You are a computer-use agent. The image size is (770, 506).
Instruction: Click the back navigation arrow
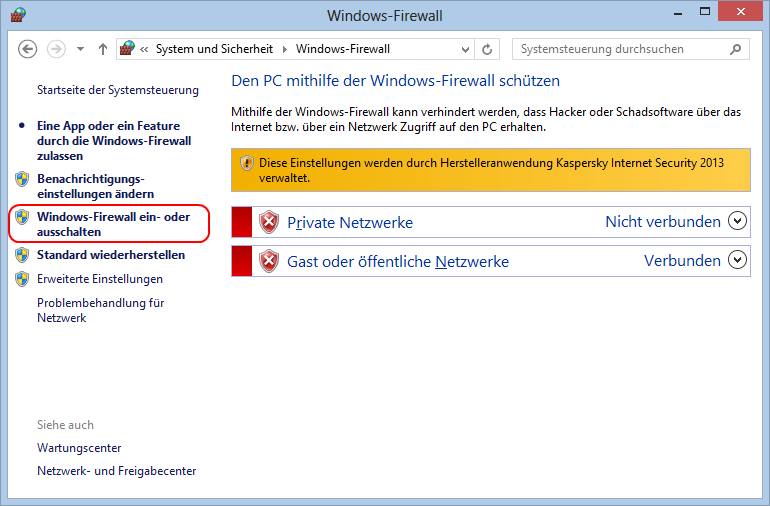point(28,49)
